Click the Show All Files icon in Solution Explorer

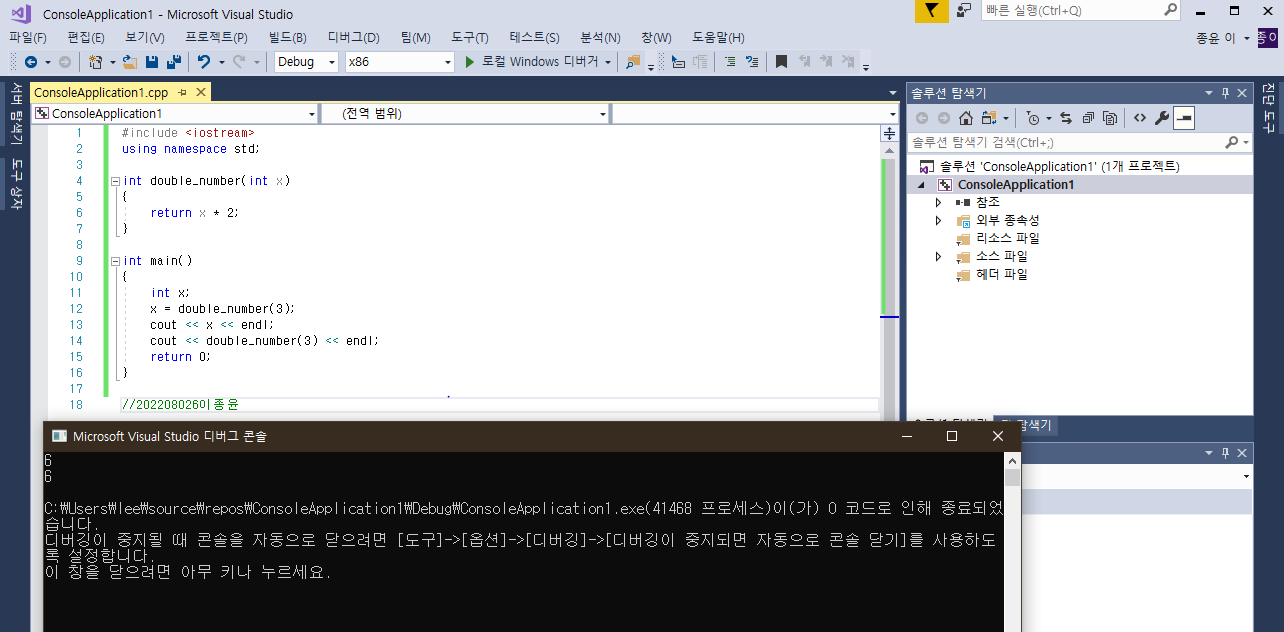pos(1110,118)
